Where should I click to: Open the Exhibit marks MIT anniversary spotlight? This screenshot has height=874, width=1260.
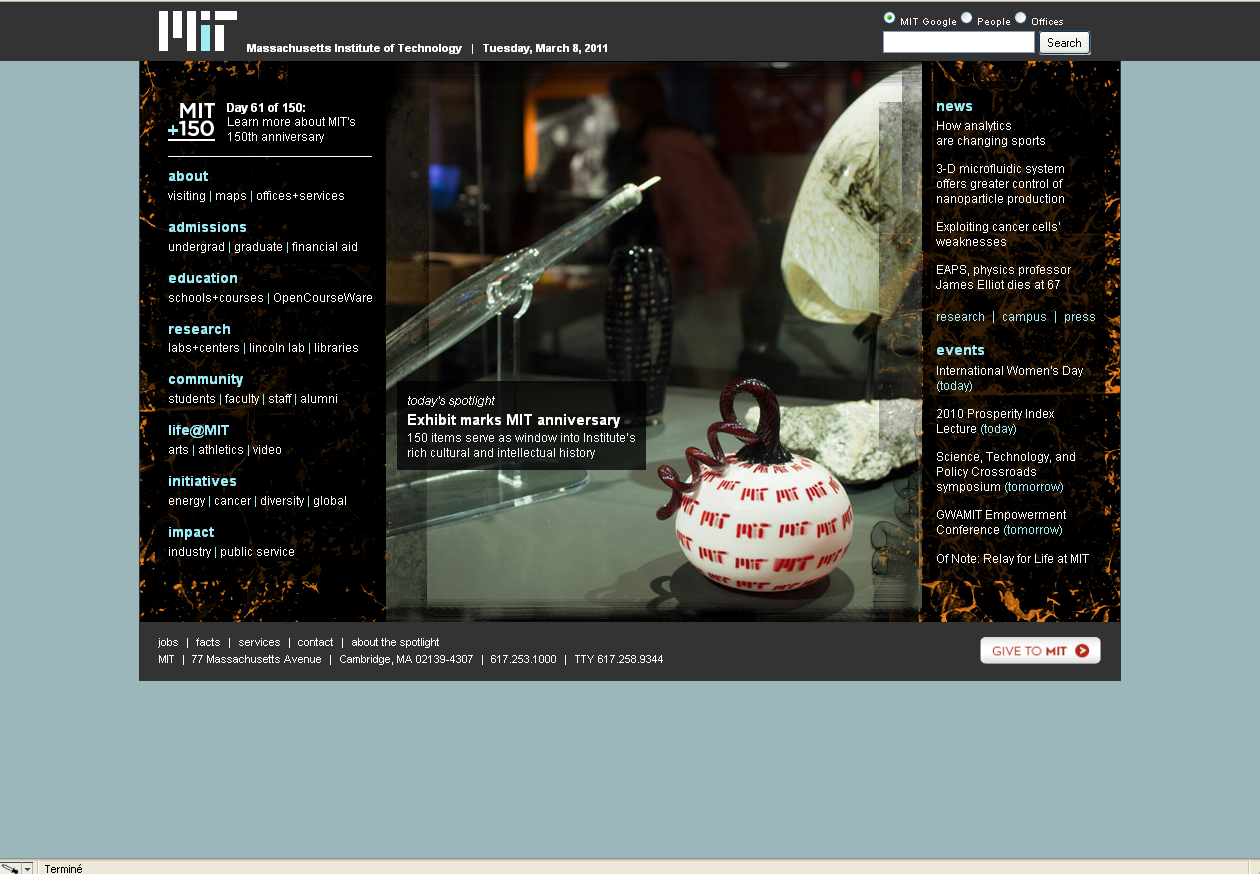pos(514,420)
